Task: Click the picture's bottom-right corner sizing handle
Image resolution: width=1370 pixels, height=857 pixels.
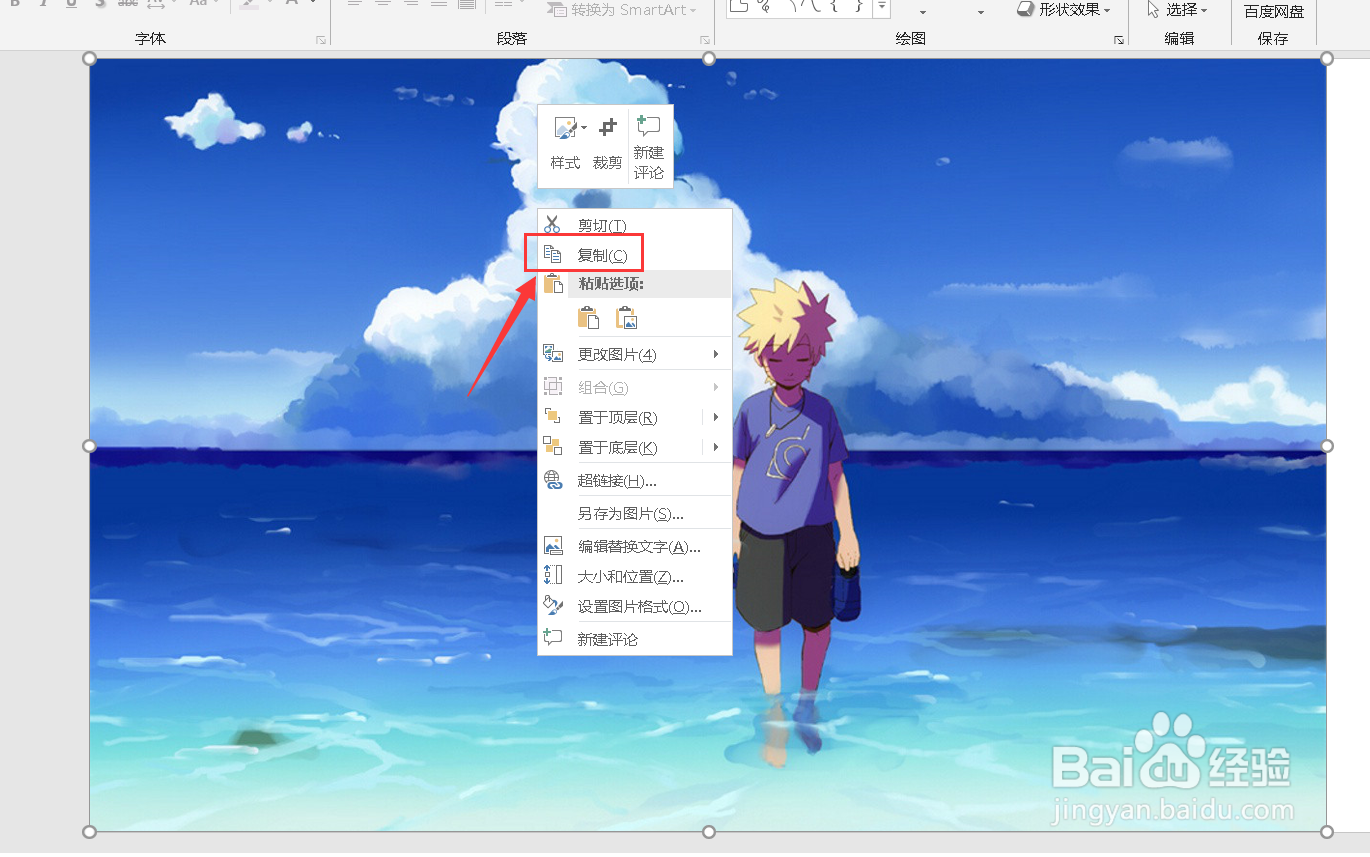Action: pyautogui.click(x=1327, y=831)
